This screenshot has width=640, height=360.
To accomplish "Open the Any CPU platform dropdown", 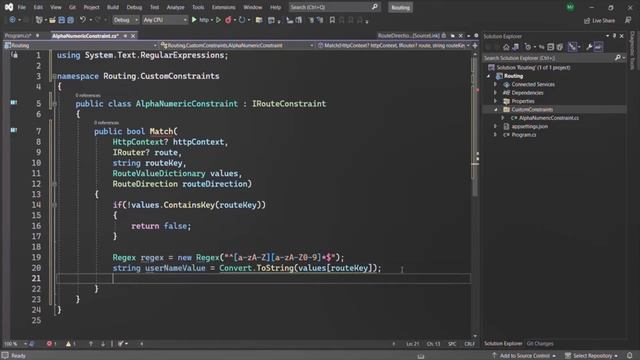I will pyautogui.click(x=164, y=20).
